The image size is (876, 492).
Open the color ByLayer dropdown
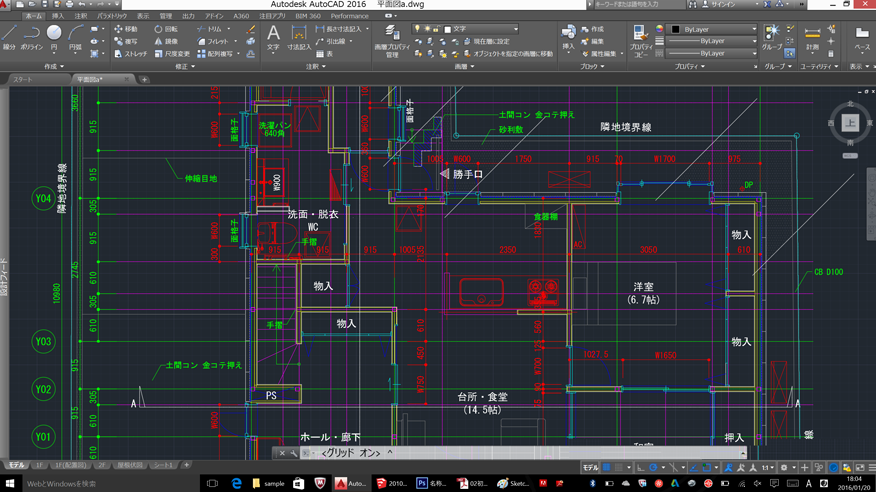[x=713, y=29]
